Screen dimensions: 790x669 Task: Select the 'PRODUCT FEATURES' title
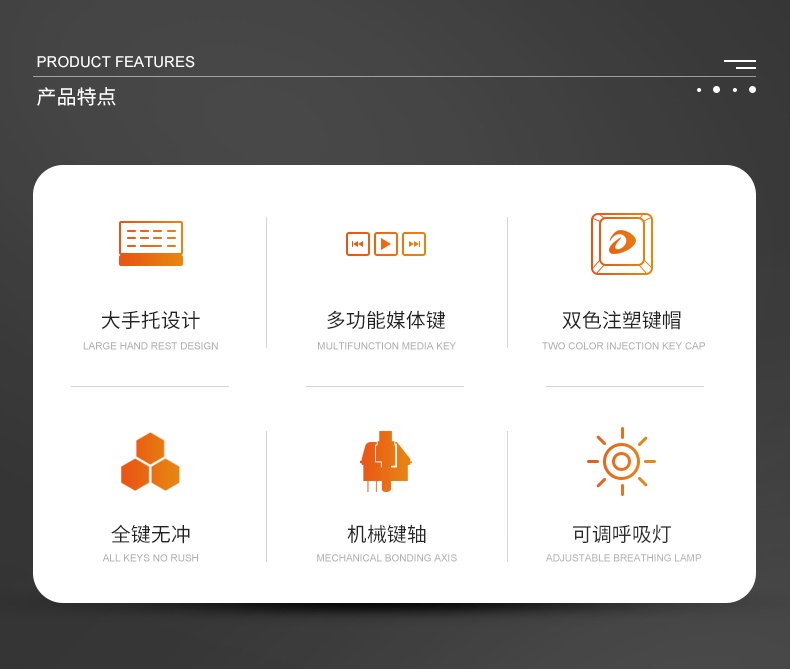pos(115,62)
